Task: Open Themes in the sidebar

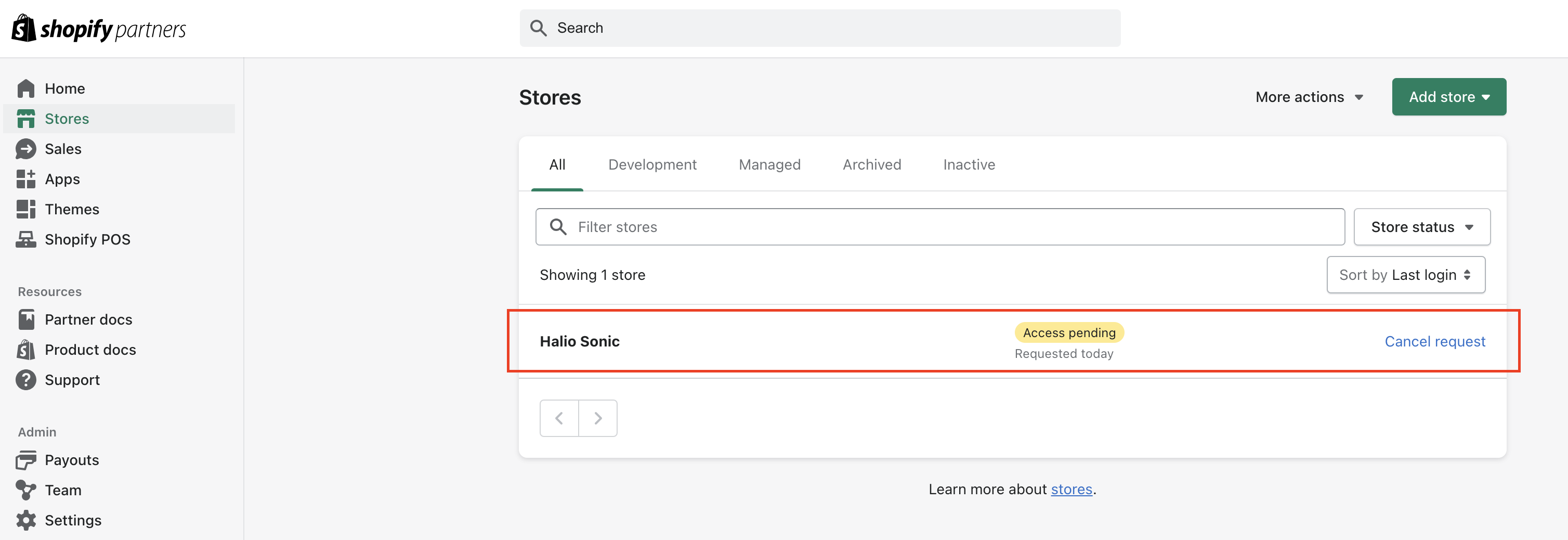Action: coord(119,210)
